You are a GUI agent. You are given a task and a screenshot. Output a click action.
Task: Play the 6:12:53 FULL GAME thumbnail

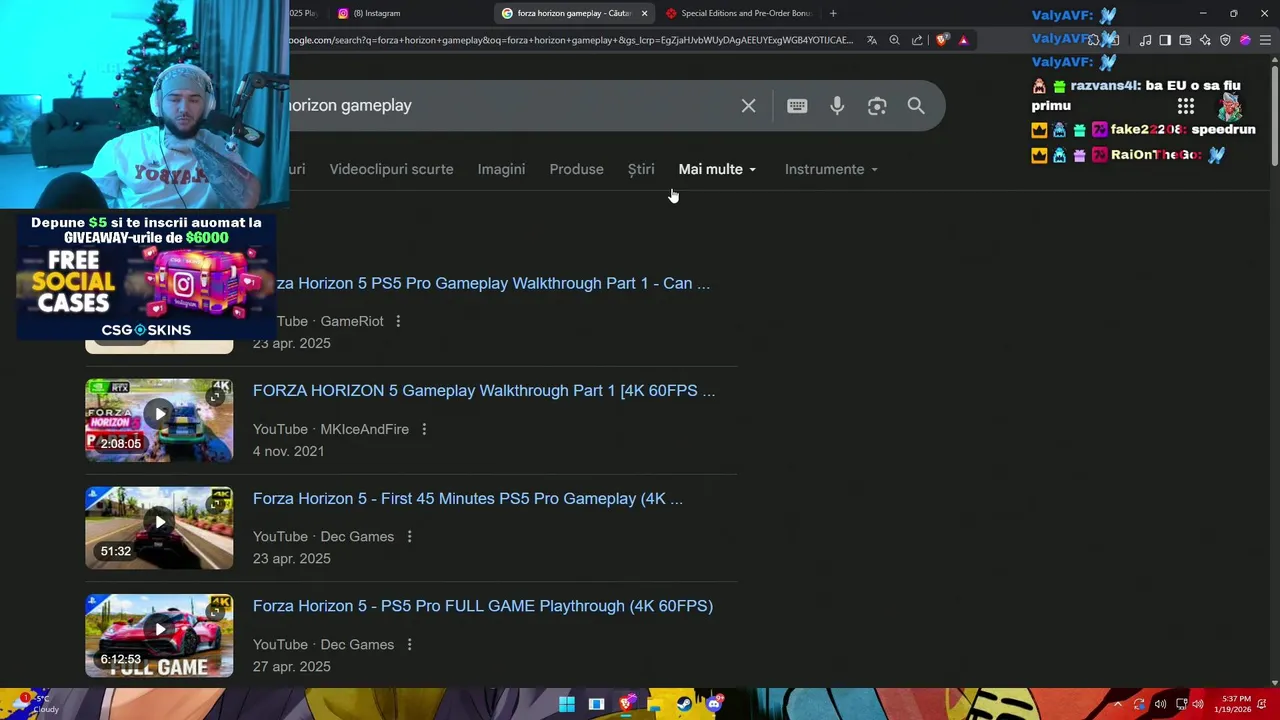[159, 636]
